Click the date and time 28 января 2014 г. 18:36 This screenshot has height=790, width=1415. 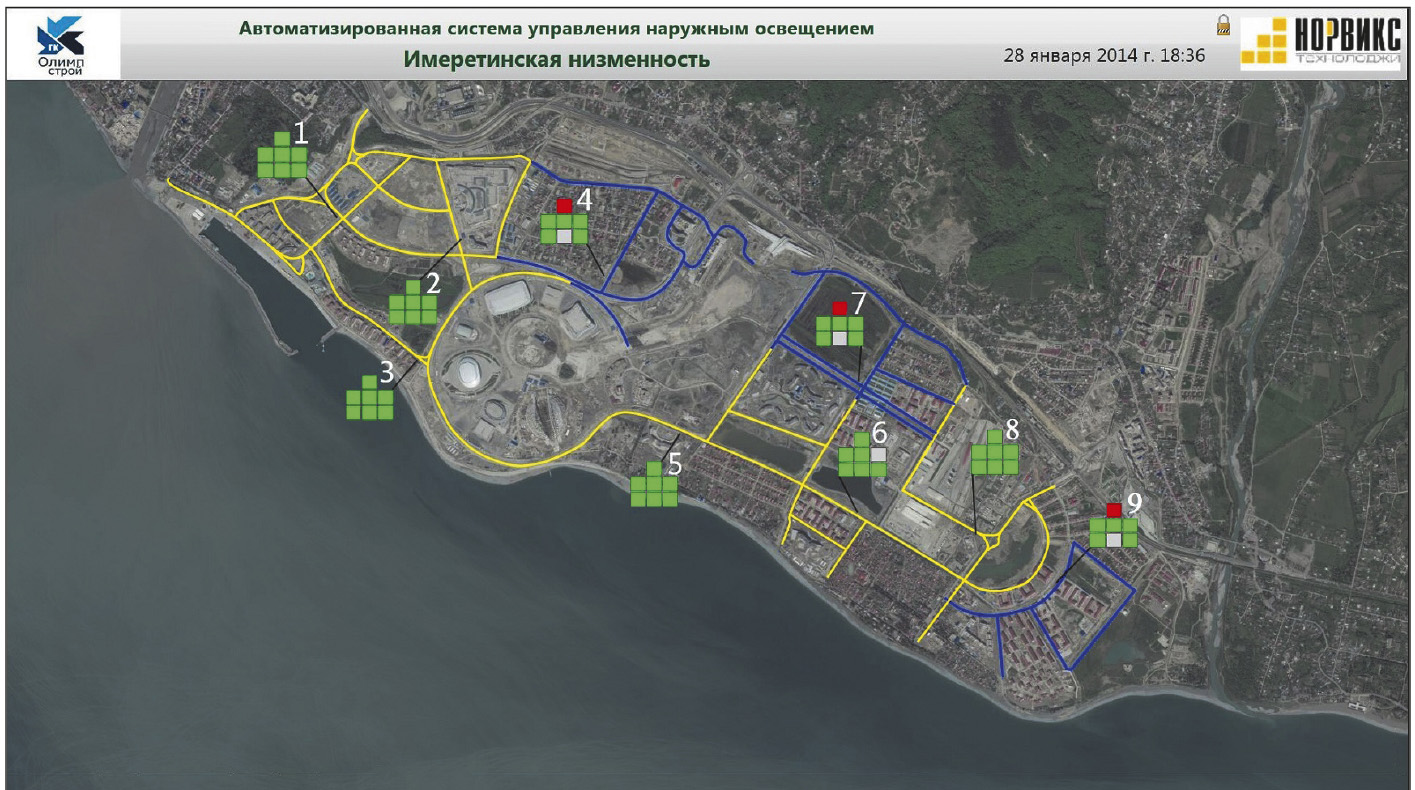(1104, 56)
